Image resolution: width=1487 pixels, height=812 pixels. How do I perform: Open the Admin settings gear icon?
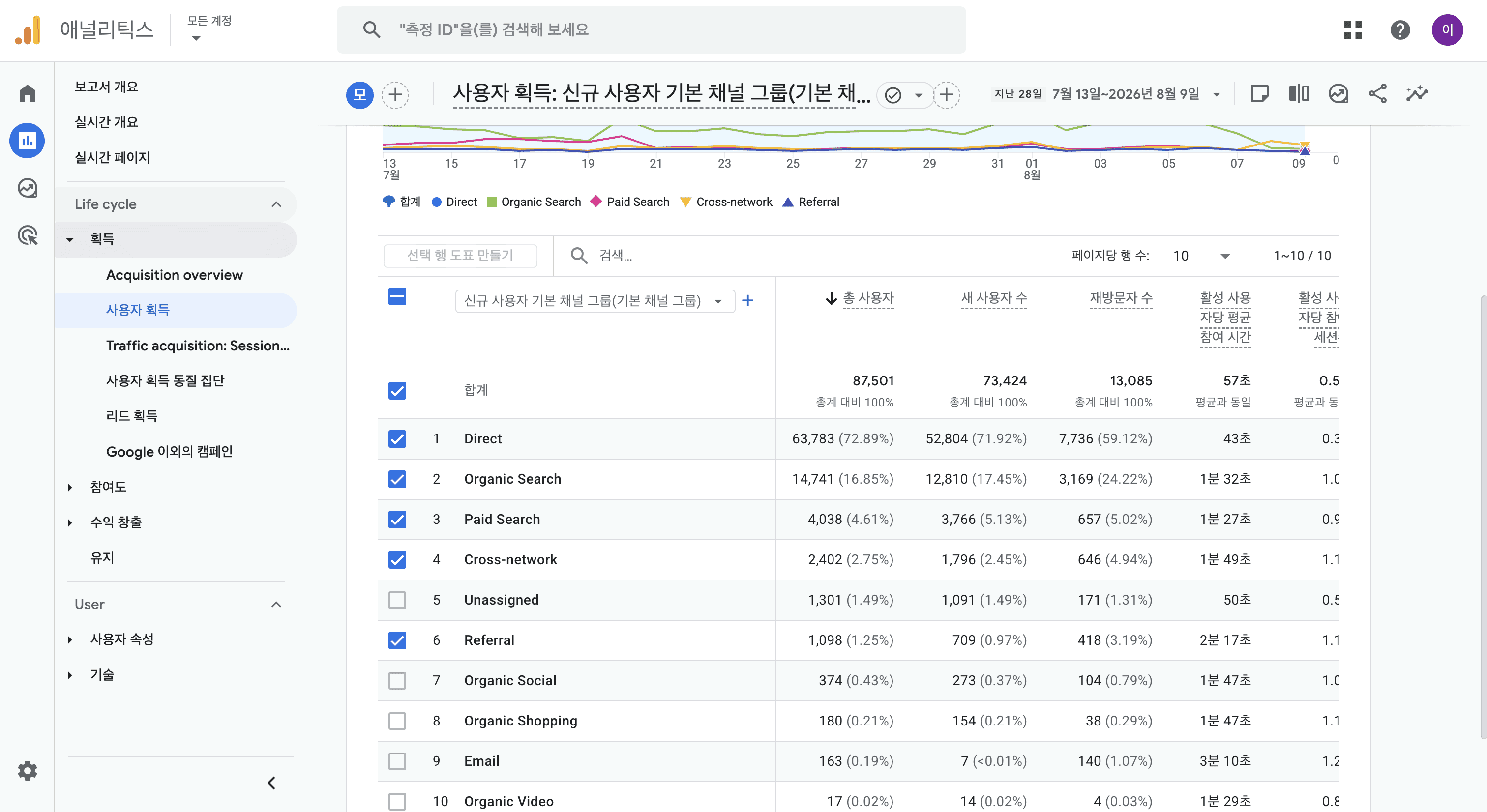(27, 770)
